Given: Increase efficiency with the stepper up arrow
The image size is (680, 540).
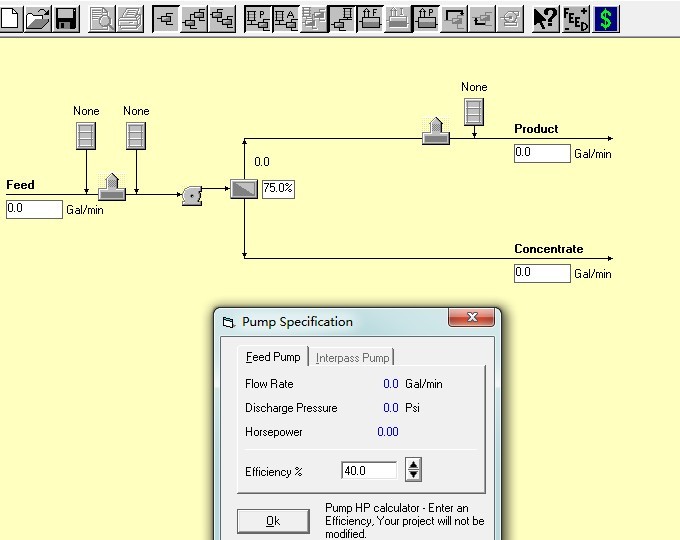Looking at the screenshot, I should pos(413,465).
